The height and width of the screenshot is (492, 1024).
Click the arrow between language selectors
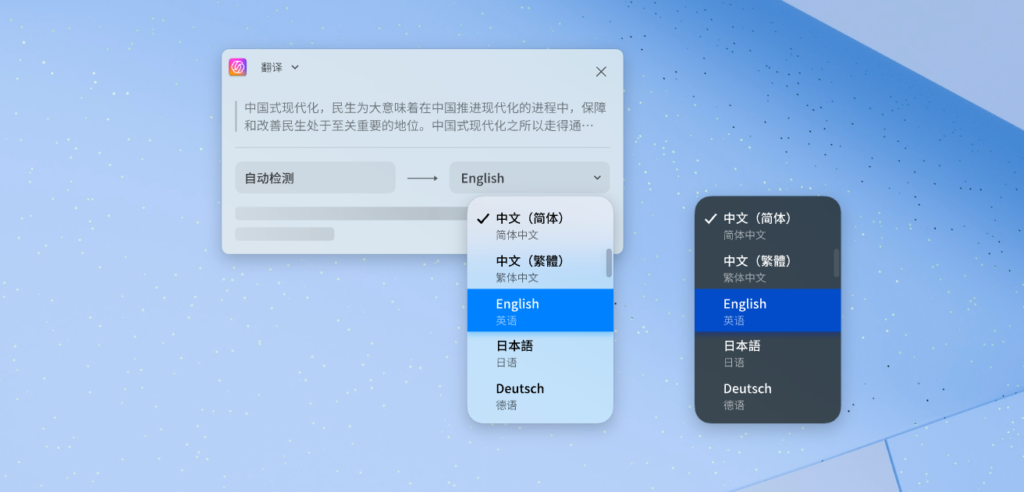(x=423, y=178)
